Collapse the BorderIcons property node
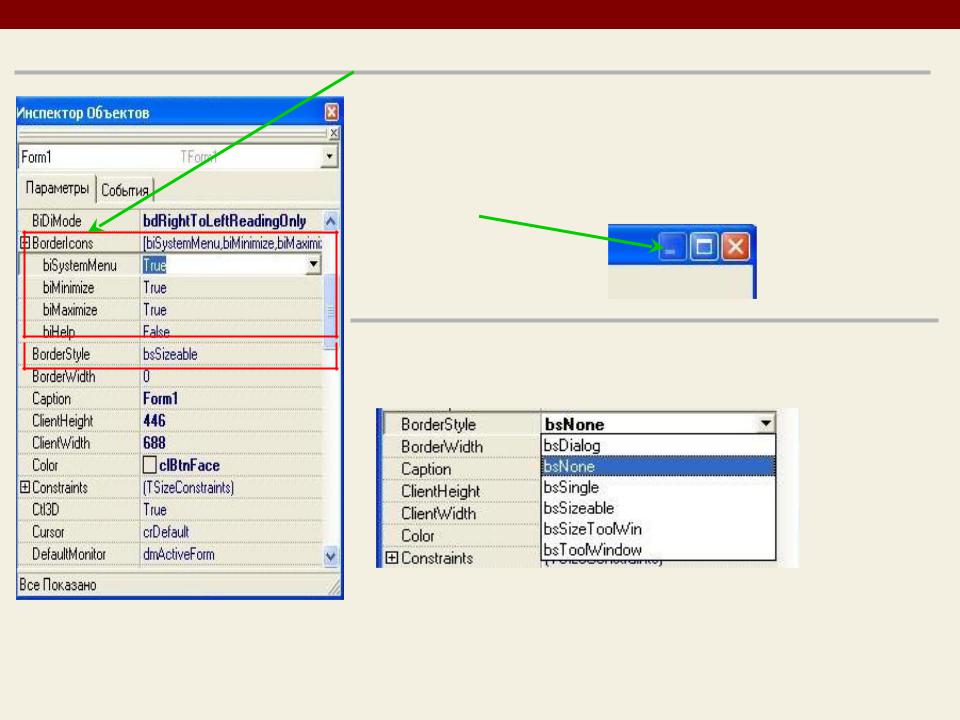Screen dimensions: 960x720 pyautogui.click(x=25, y=242)
